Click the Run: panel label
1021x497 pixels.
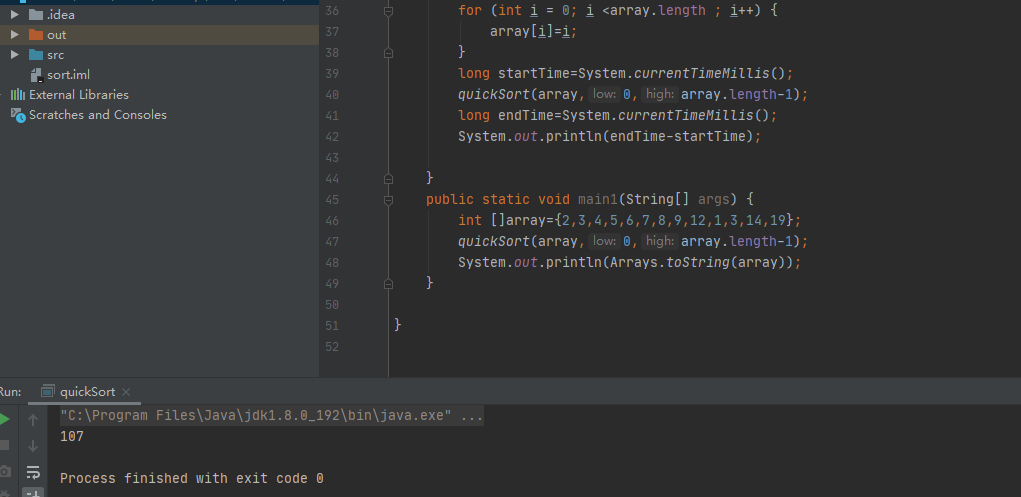(10, 391)
